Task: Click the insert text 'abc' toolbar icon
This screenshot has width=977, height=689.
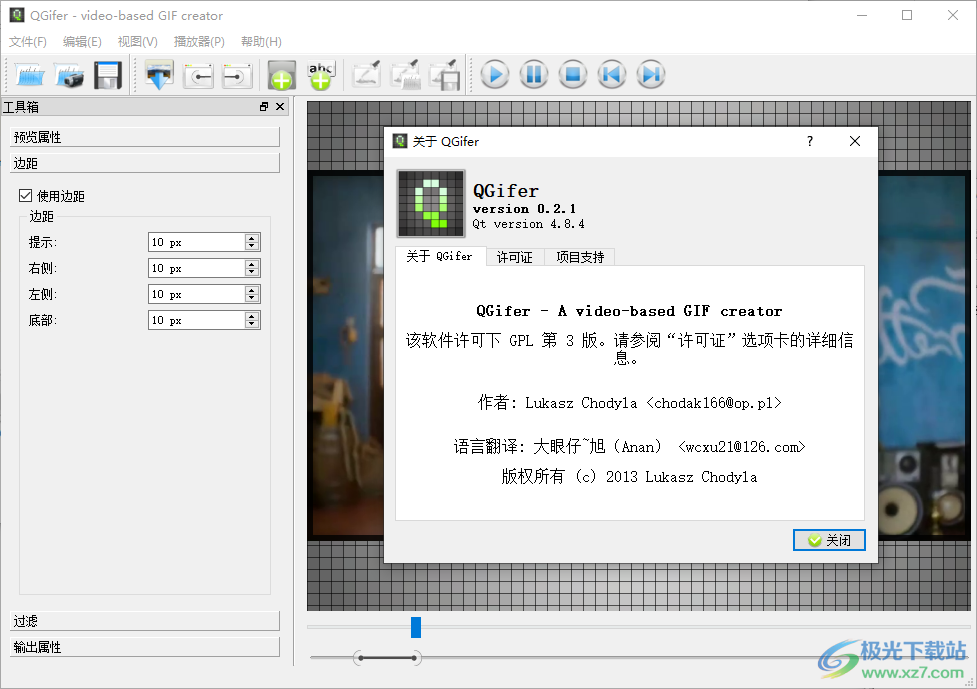Action: click(x=319, y=74)
